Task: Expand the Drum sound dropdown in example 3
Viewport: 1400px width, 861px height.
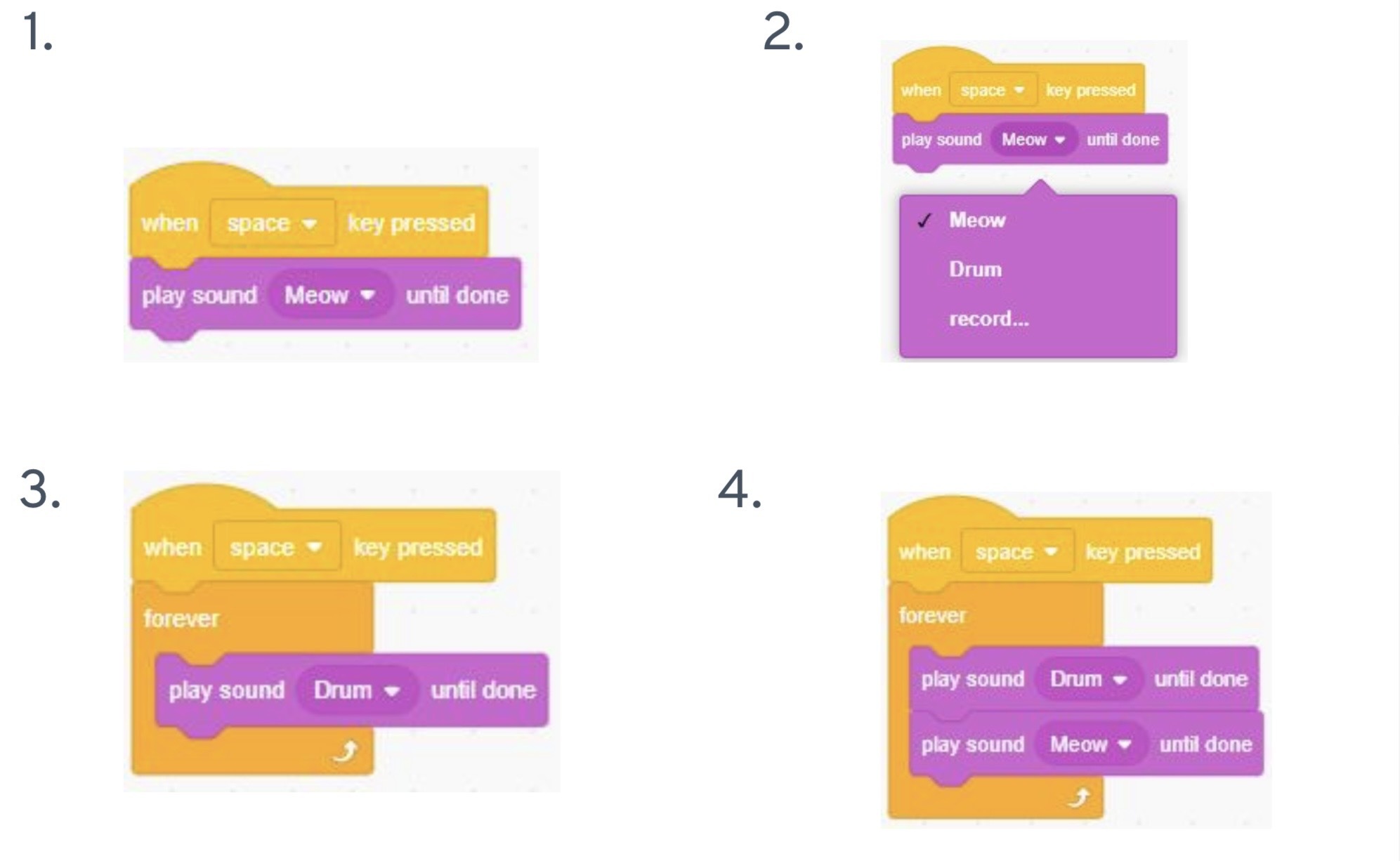Action: point(357,690)
